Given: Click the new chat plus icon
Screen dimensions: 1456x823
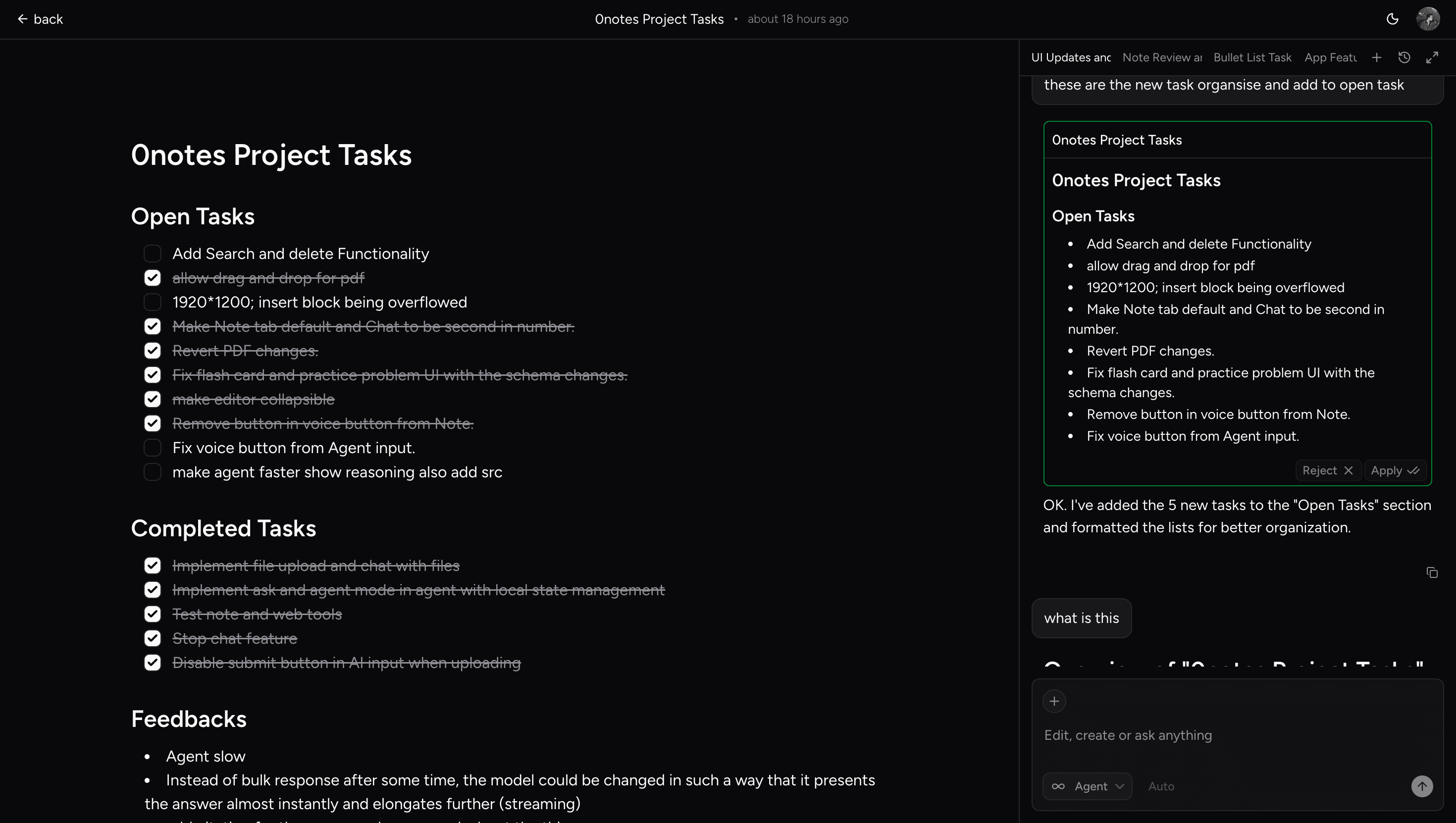Looking at the screenshot, I should [1376, 57].
